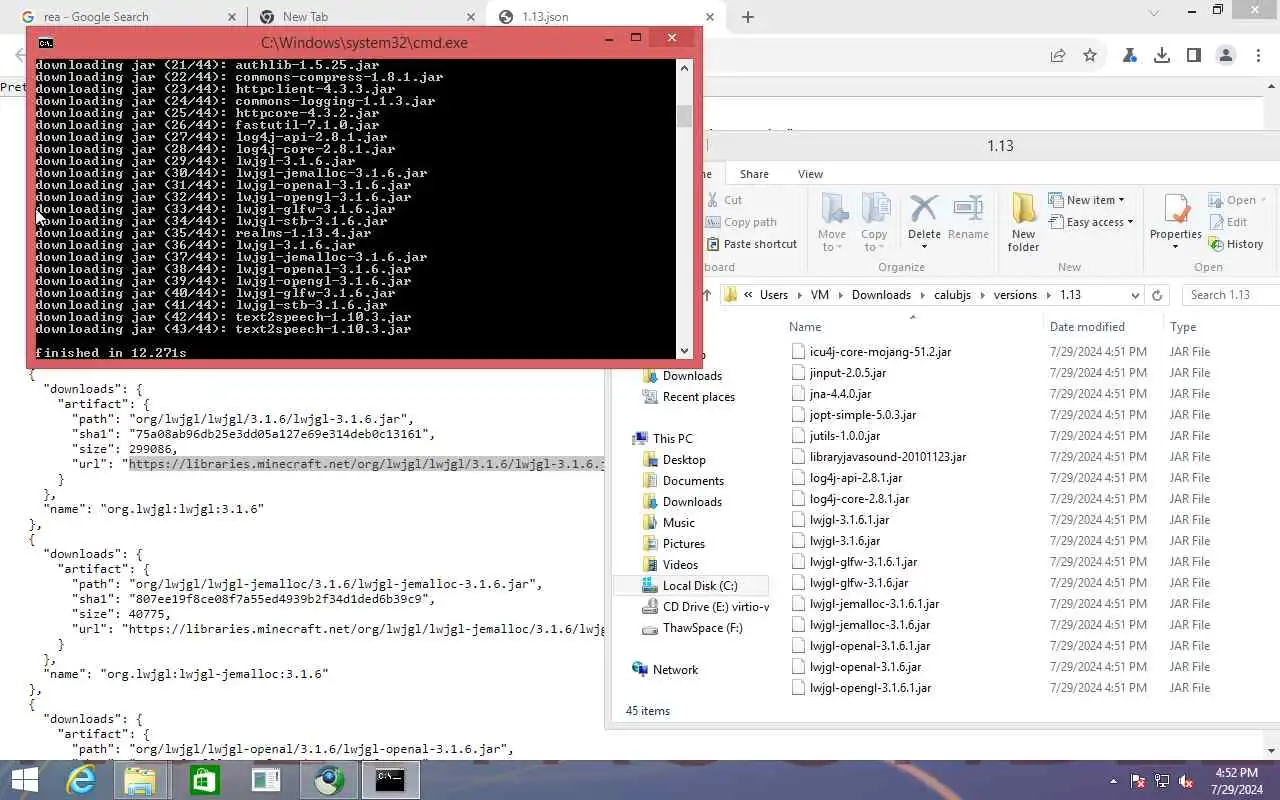
Task: Sort by Date modified column
Action: pyautogui.click(x=1087, y=327)
